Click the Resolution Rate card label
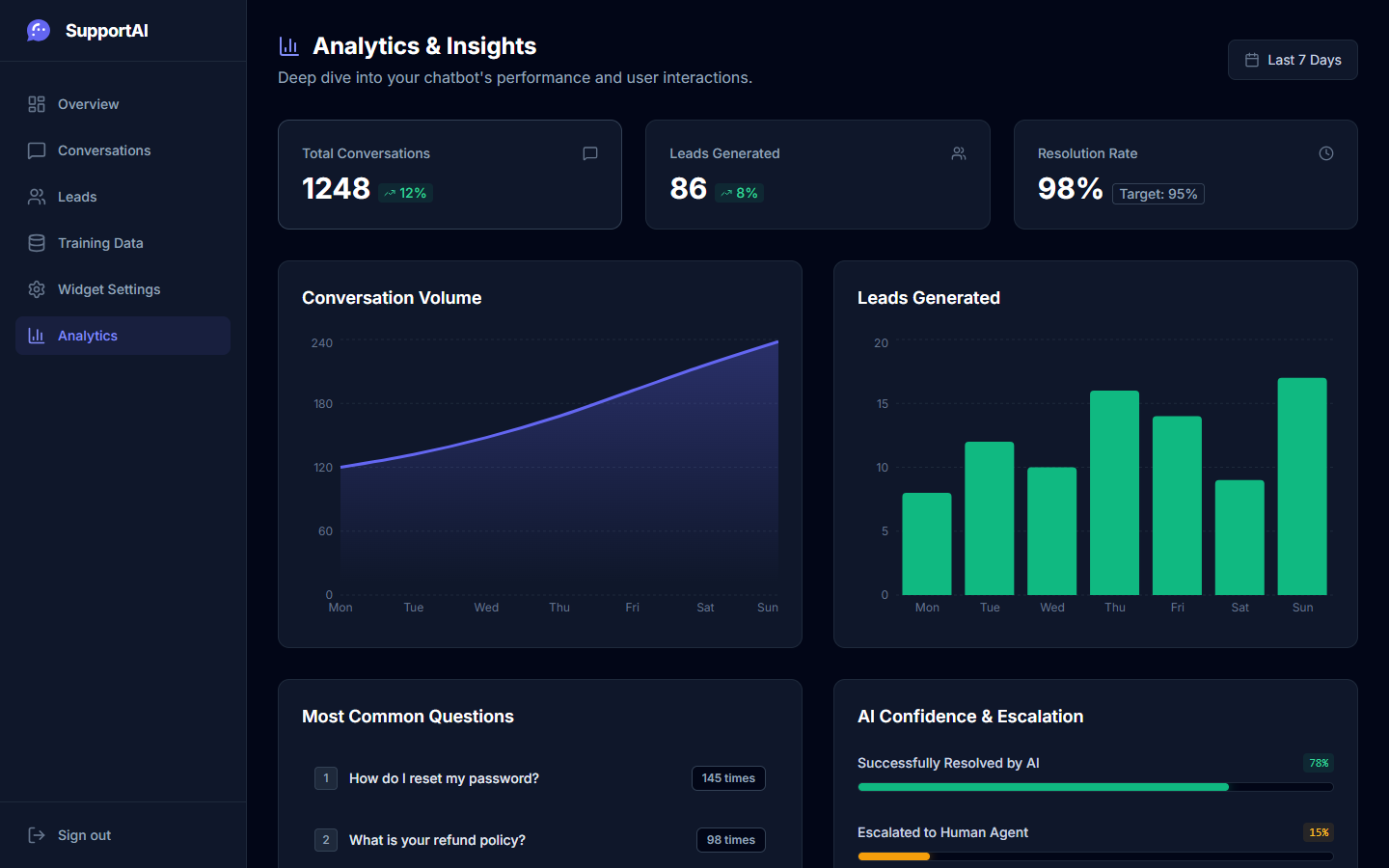Image resolution: width=1389 pixels, height=868 pixels. click(1087, 153)
